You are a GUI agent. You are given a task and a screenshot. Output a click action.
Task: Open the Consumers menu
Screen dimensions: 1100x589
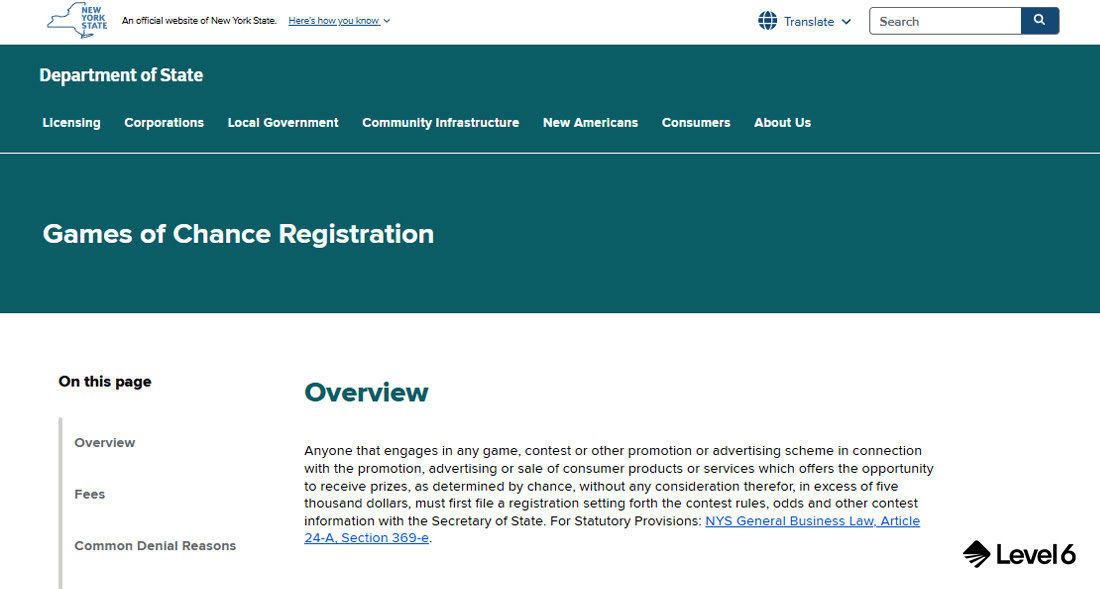[696, 123]
